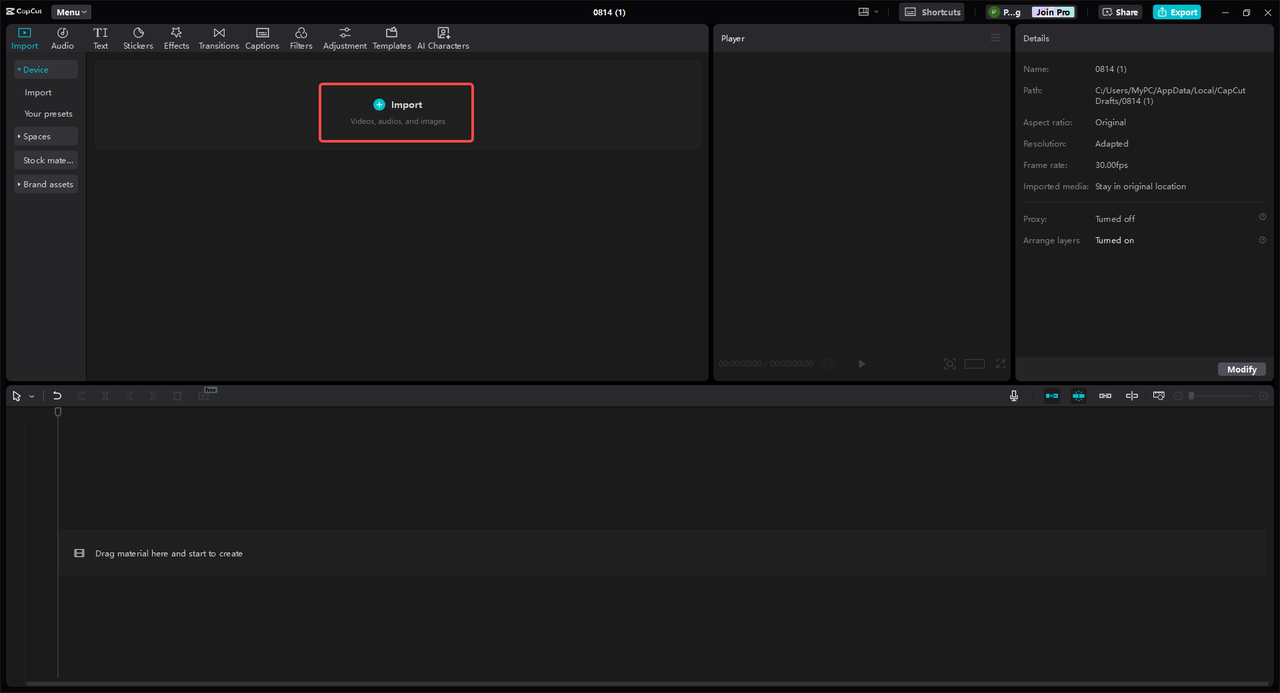Open the layout selector dropdown

(868, 12)
